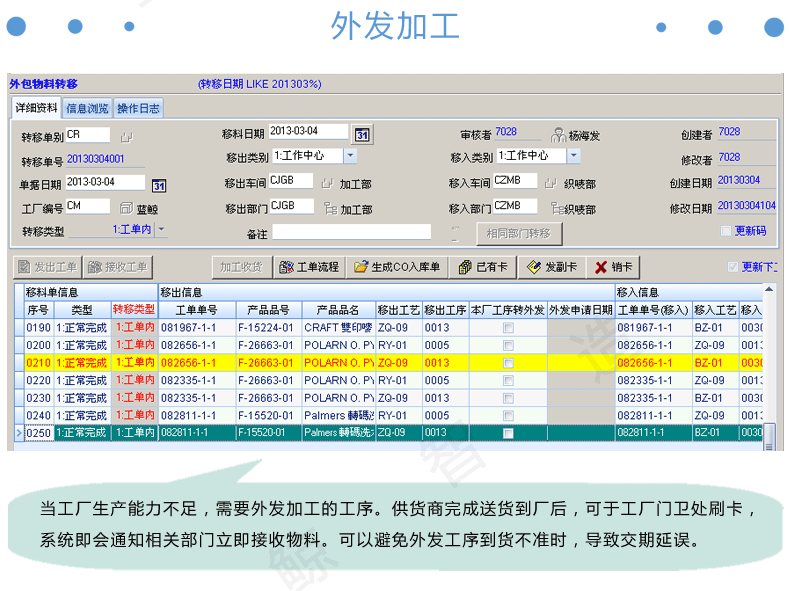Image resolution: width=790 pixels, height=591 pixels.
Task: Click lookup icon beside 移出车间 field
Action: [327, 183]
